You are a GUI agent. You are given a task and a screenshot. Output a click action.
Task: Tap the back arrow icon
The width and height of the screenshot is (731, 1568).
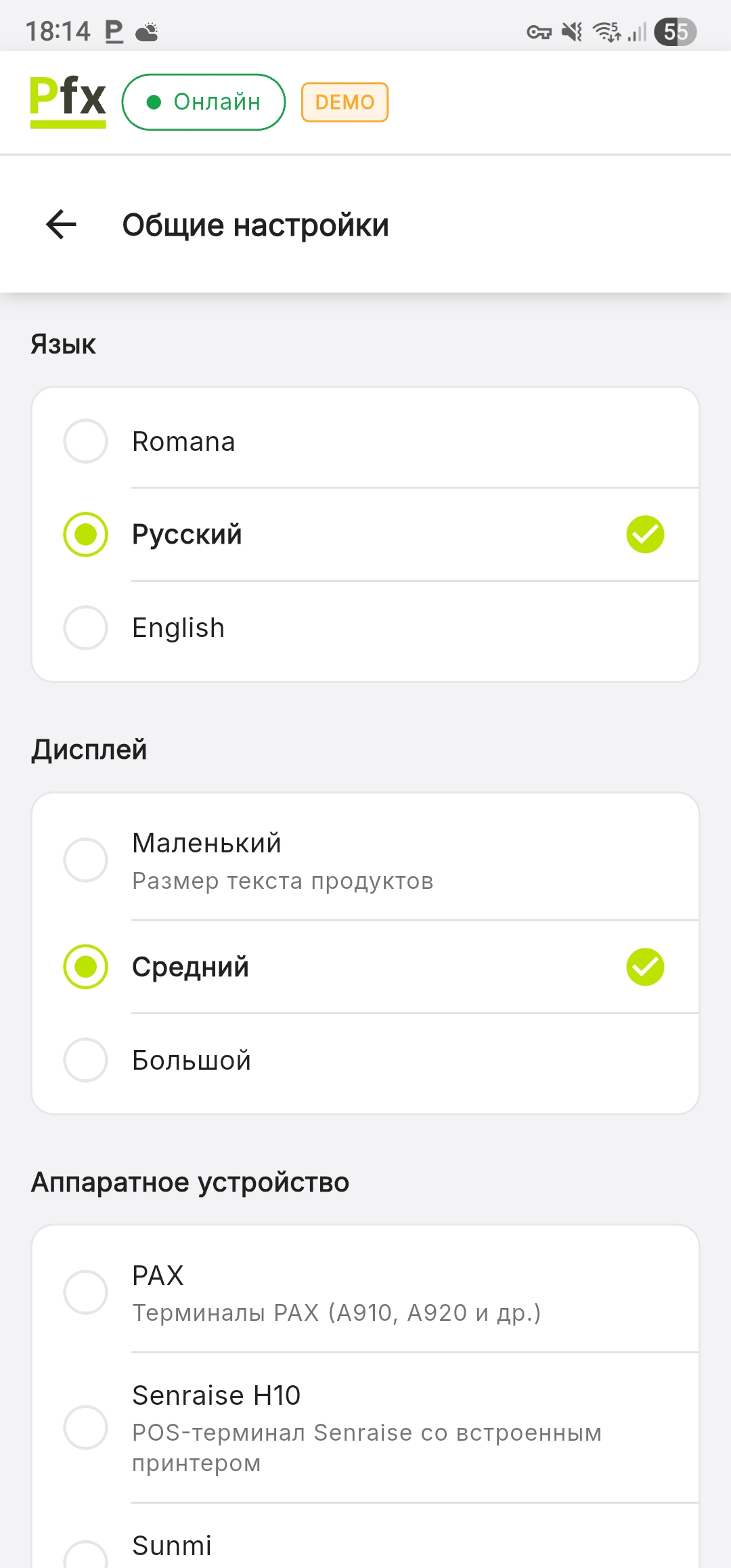click(61, 225)
